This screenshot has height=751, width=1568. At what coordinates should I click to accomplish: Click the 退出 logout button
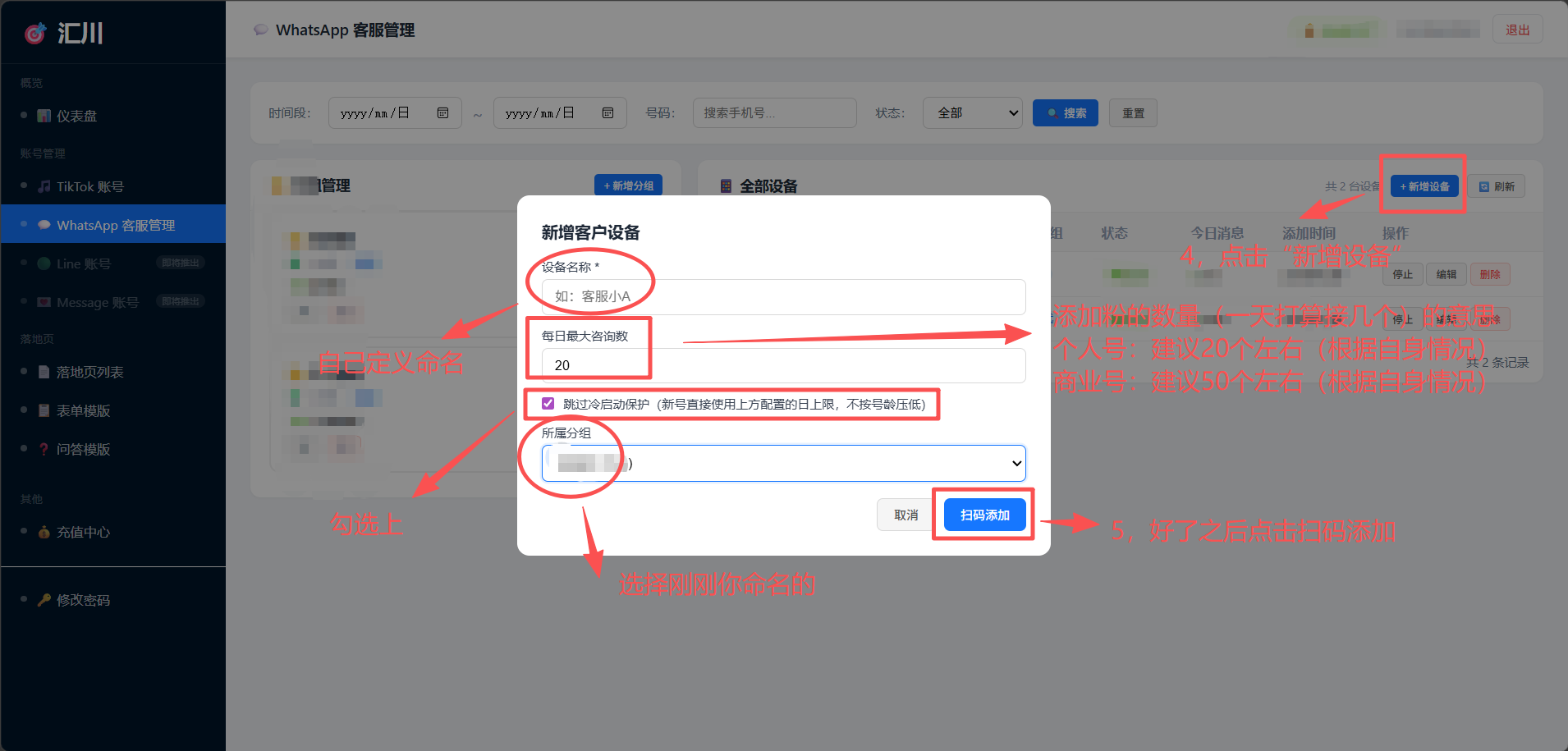point(1517,30)
